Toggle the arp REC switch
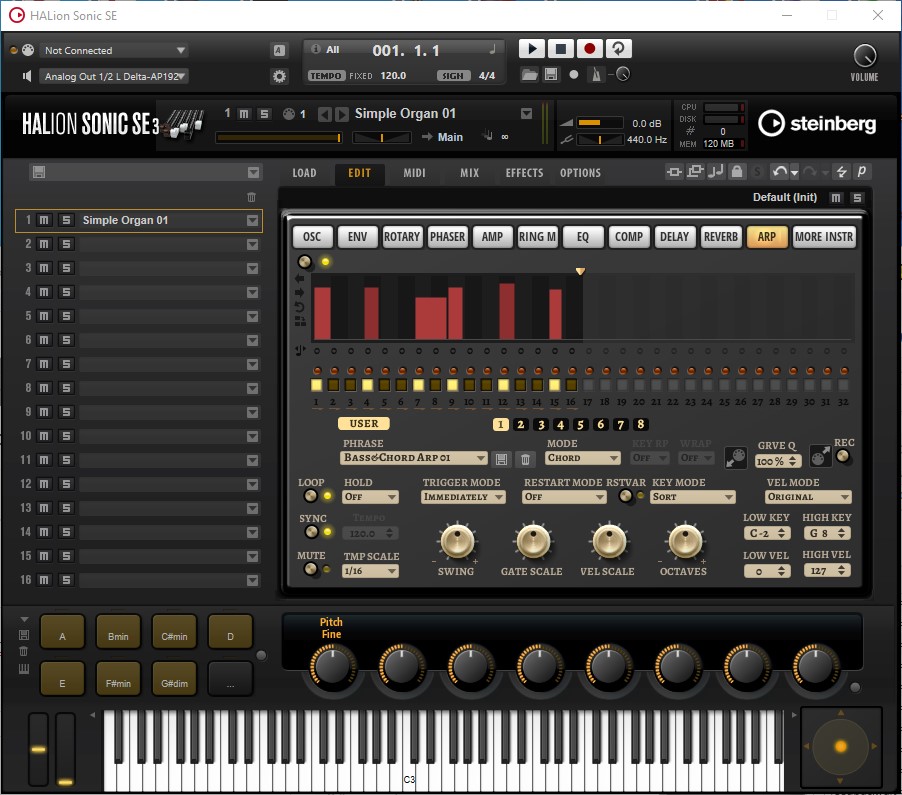 point(843,456)
